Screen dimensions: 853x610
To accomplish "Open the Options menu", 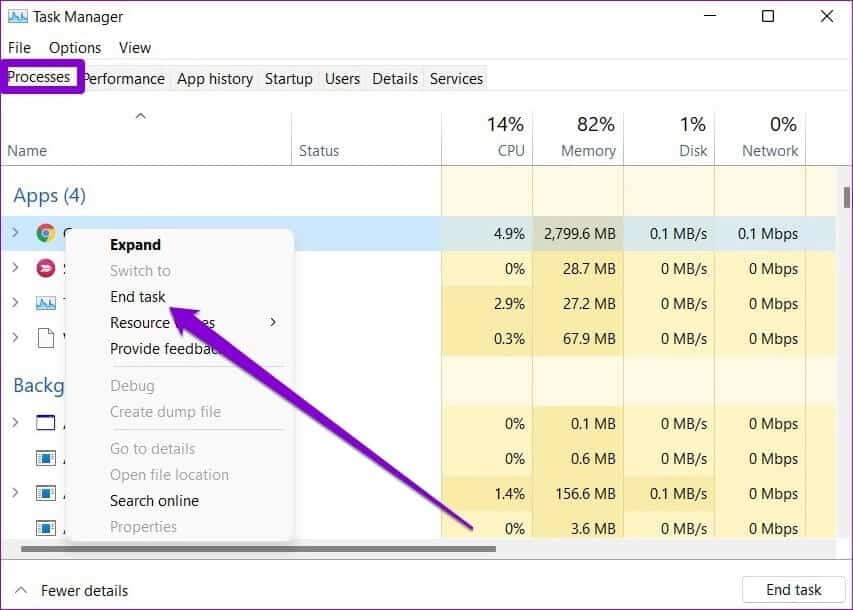I will click(x=75, y=48).
